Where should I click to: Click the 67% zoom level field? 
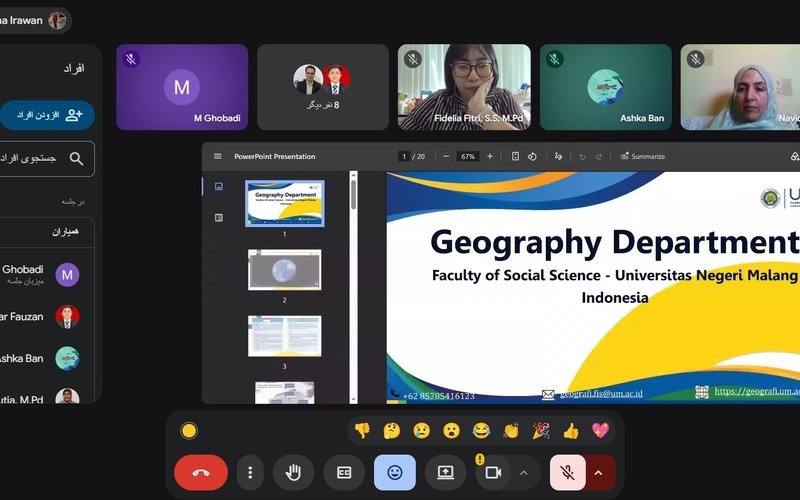[468, 156]
